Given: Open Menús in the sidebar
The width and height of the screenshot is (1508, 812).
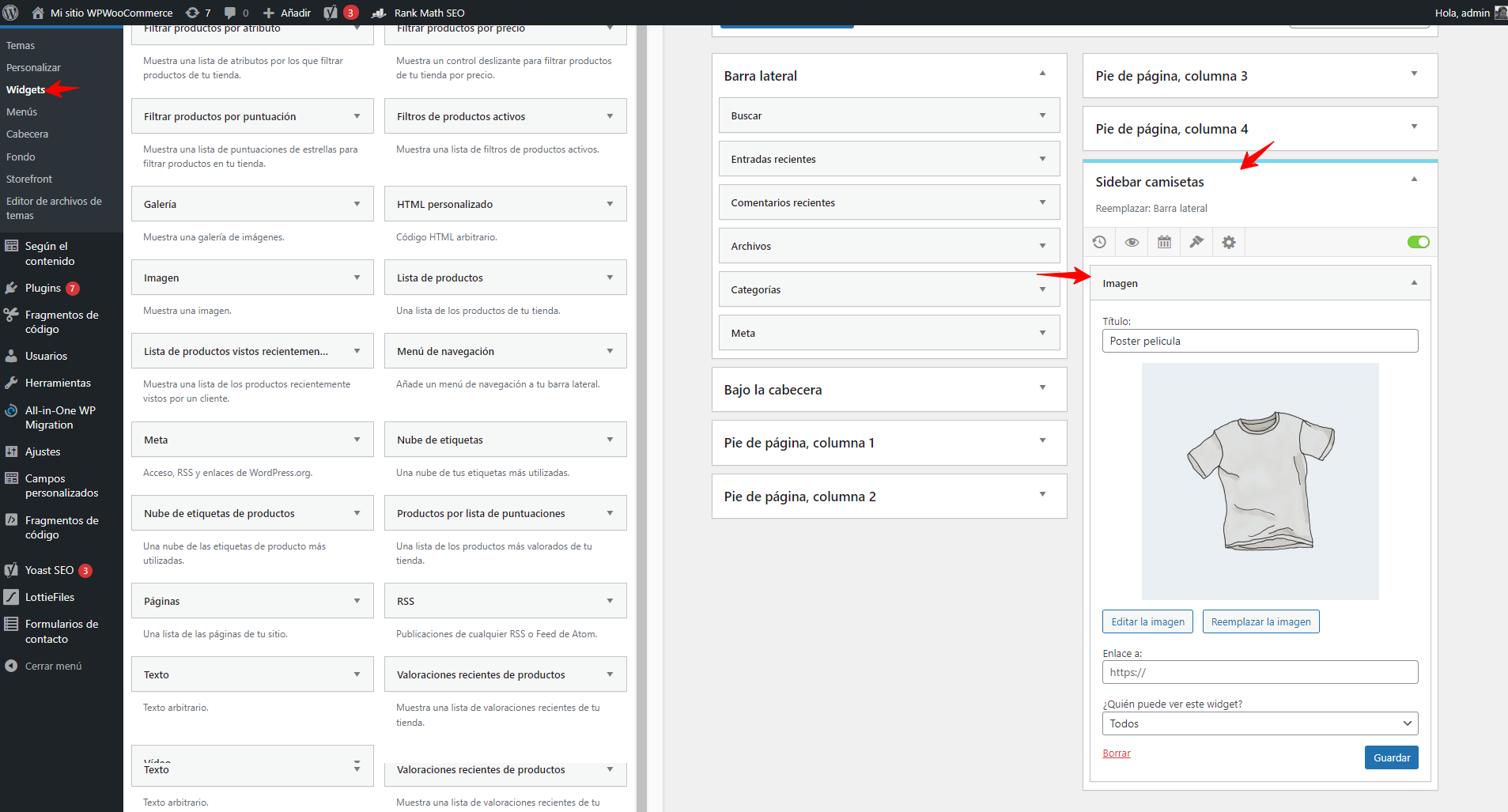Looking at the screenshot, I should pyautogui.click(x=22, y=111).
